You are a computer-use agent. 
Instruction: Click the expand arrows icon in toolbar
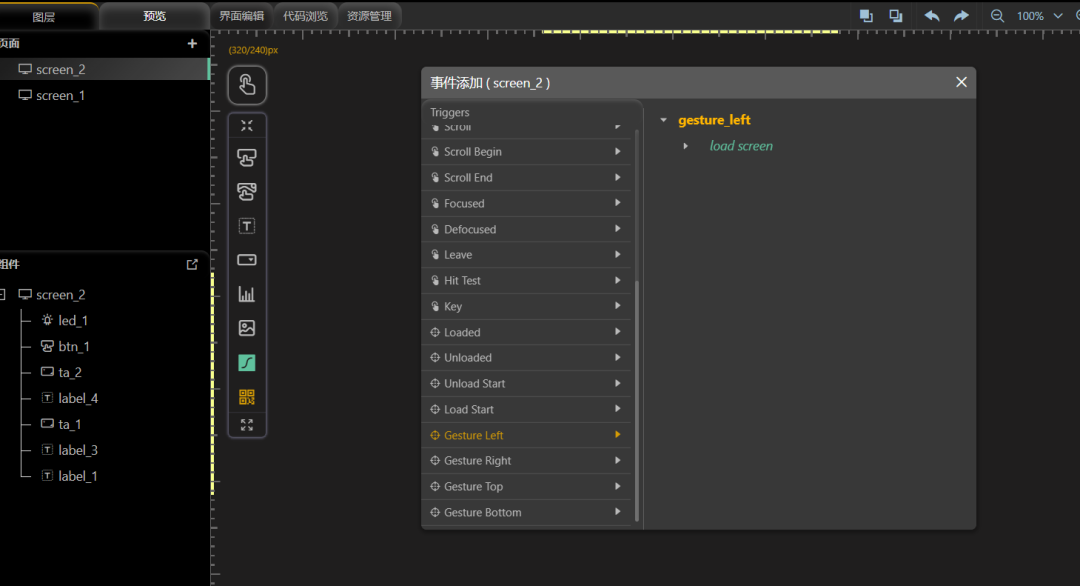[x=247, y=425]
